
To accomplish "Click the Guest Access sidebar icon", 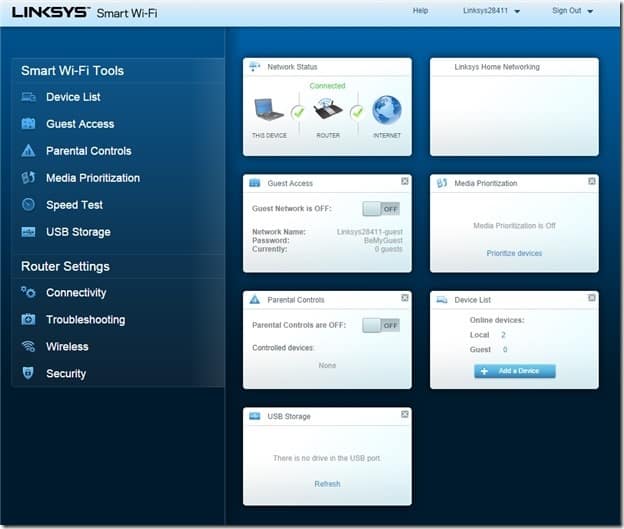I will [28, 124].
